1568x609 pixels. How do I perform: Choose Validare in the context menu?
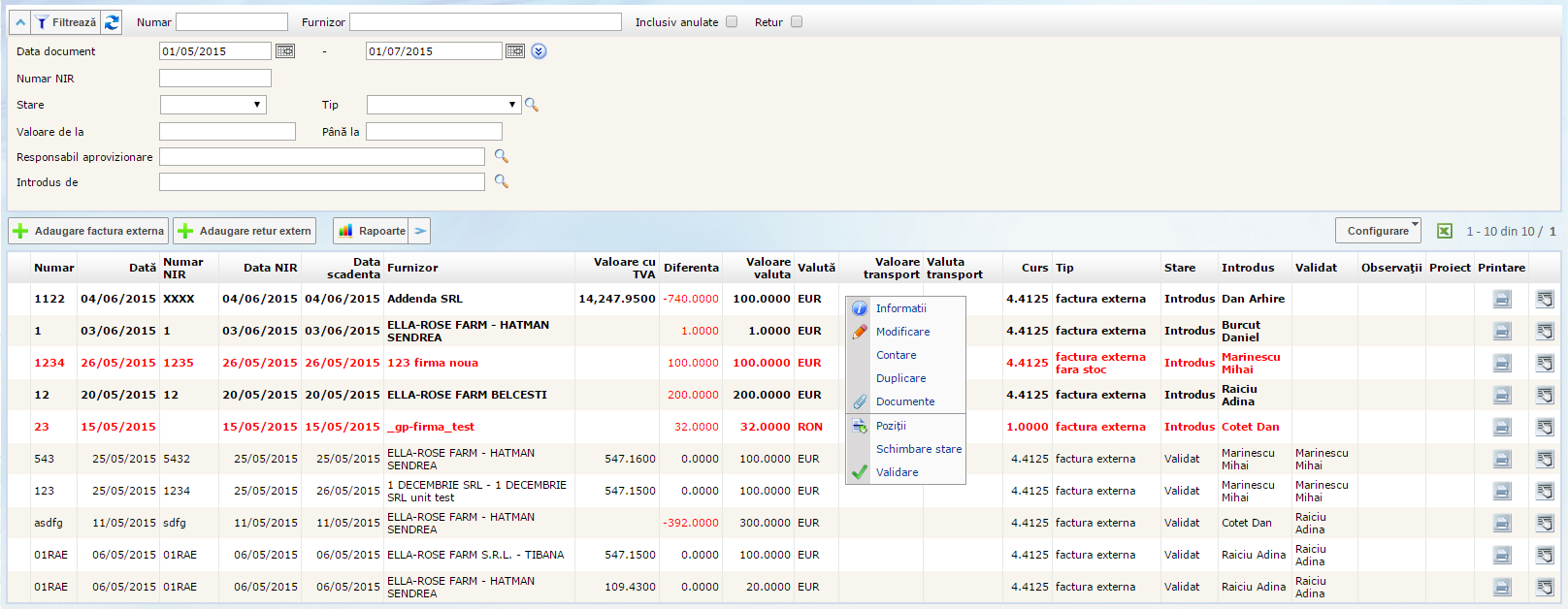897,472
